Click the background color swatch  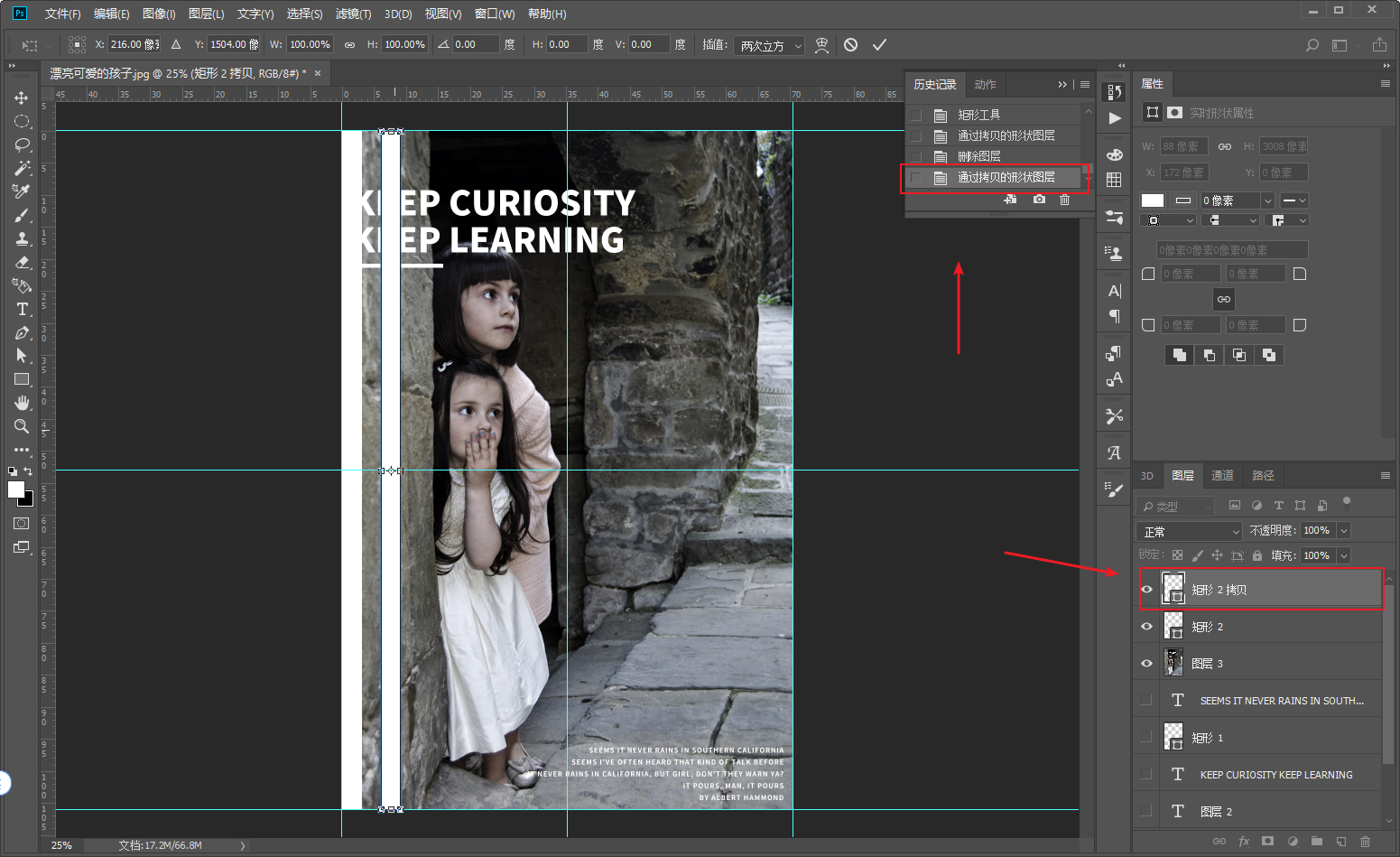(x=29, y=500)
